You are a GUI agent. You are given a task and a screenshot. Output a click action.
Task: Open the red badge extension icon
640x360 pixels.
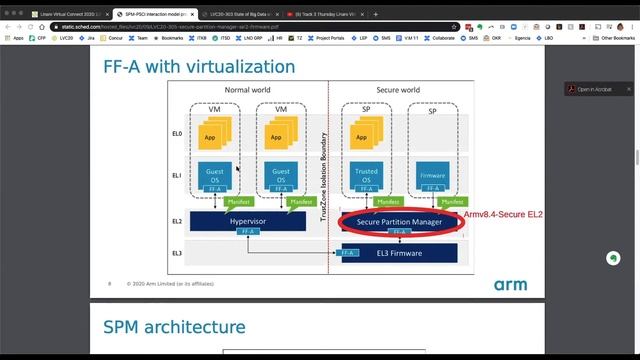(x=469, y=27)
